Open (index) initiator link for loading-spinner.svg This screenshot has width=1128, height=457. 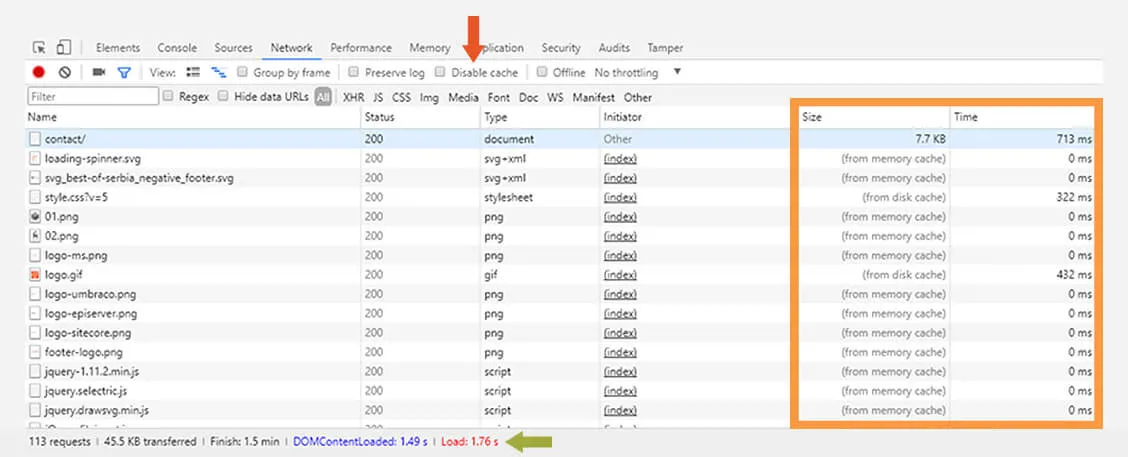[x=620, y=158]
